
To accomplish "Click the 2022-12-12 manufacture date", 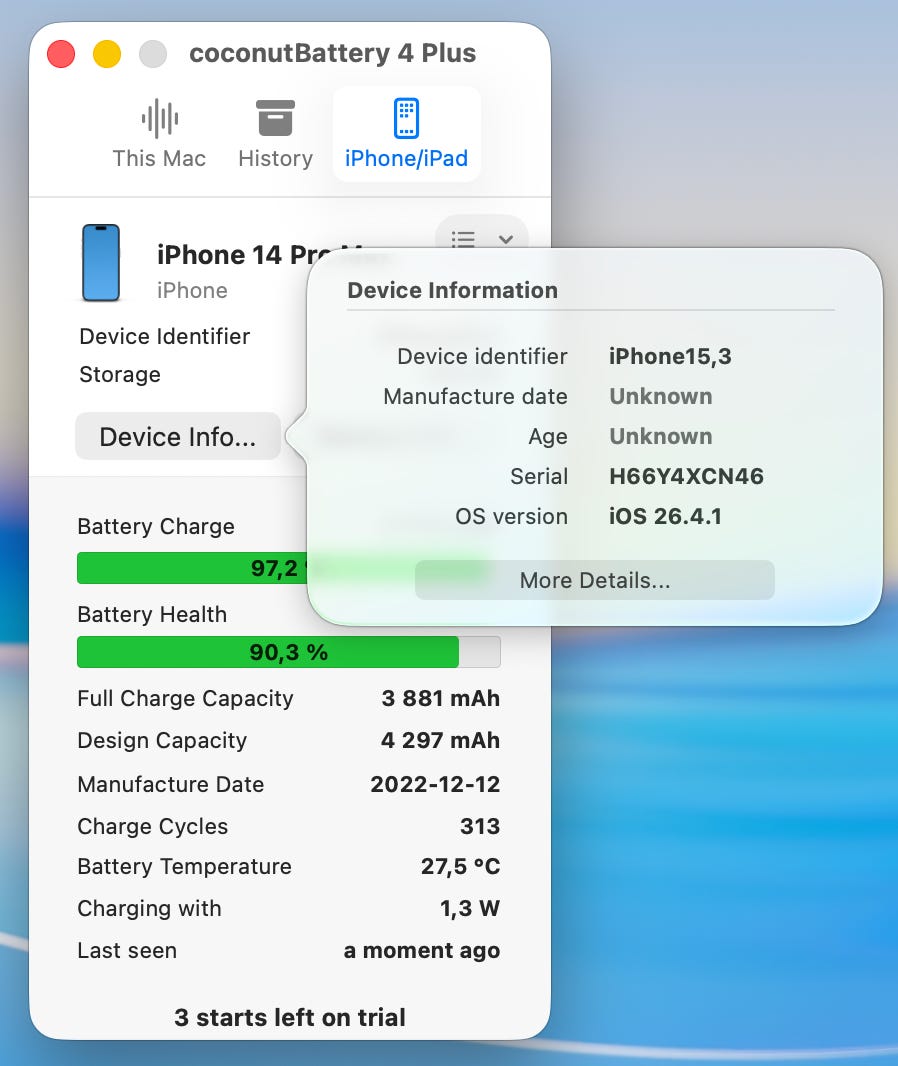I will click(435, 784).
